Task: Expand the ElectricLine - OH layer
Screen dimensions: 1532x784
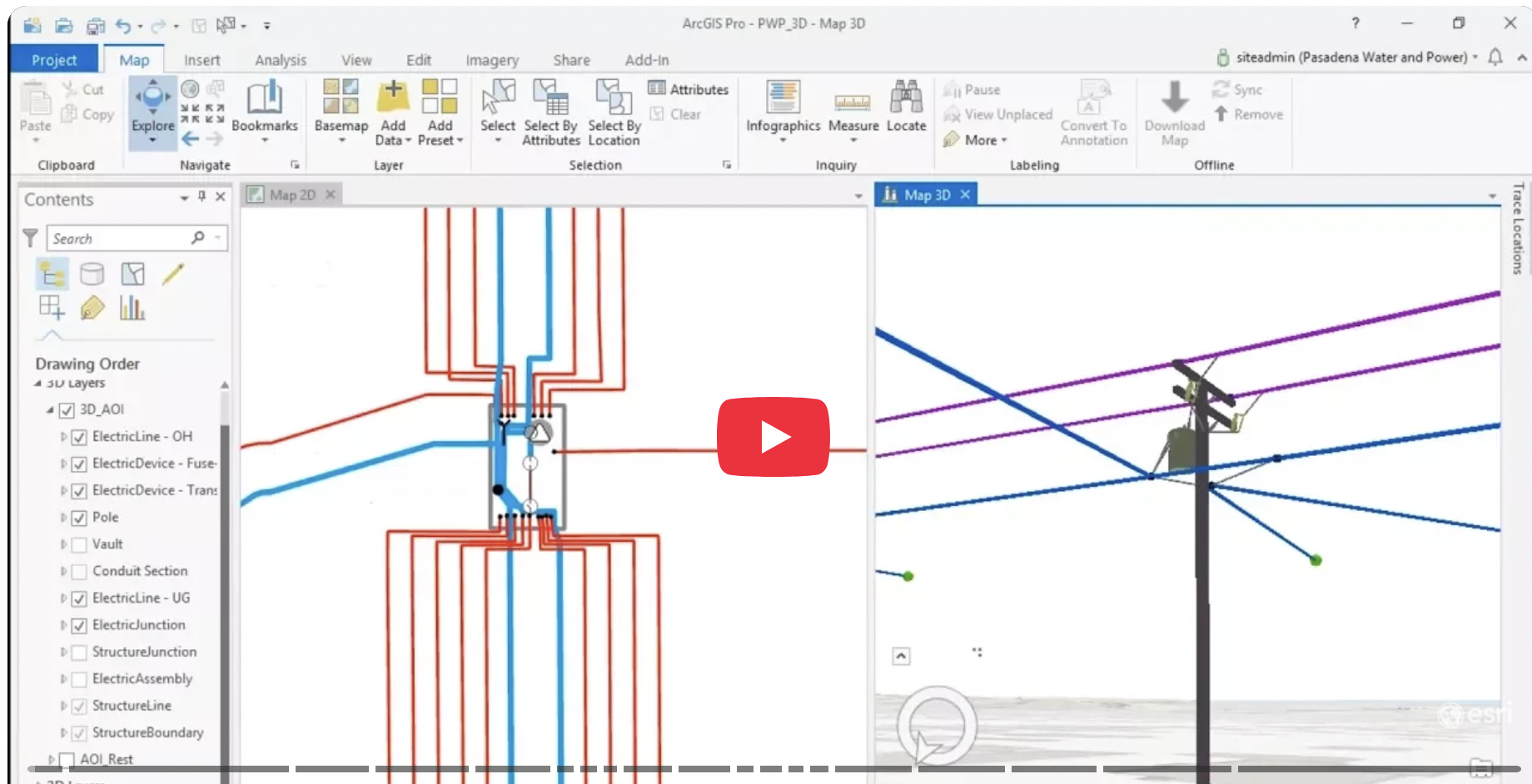Action: (63, 437)
